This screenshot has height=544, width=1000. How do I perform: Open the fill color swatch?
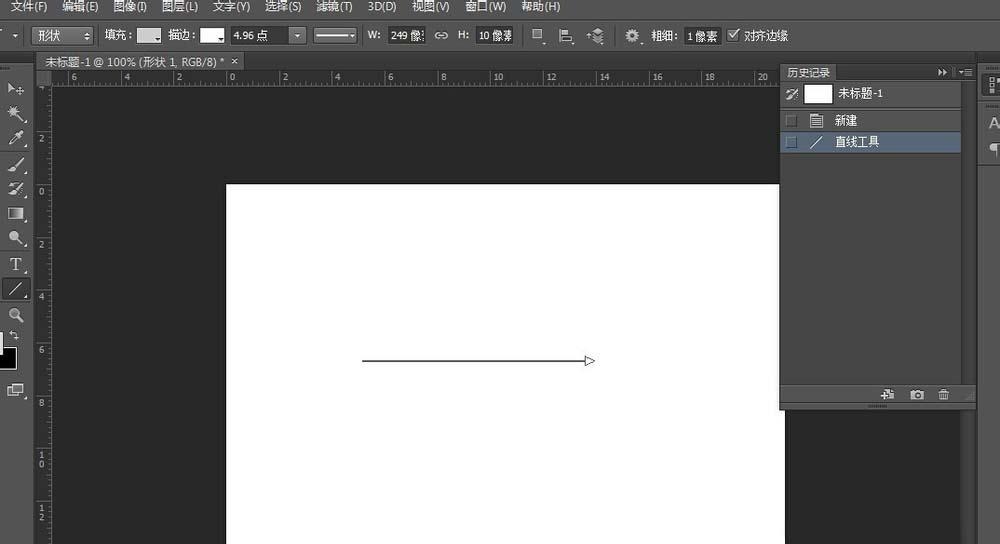tap(149, 36)
